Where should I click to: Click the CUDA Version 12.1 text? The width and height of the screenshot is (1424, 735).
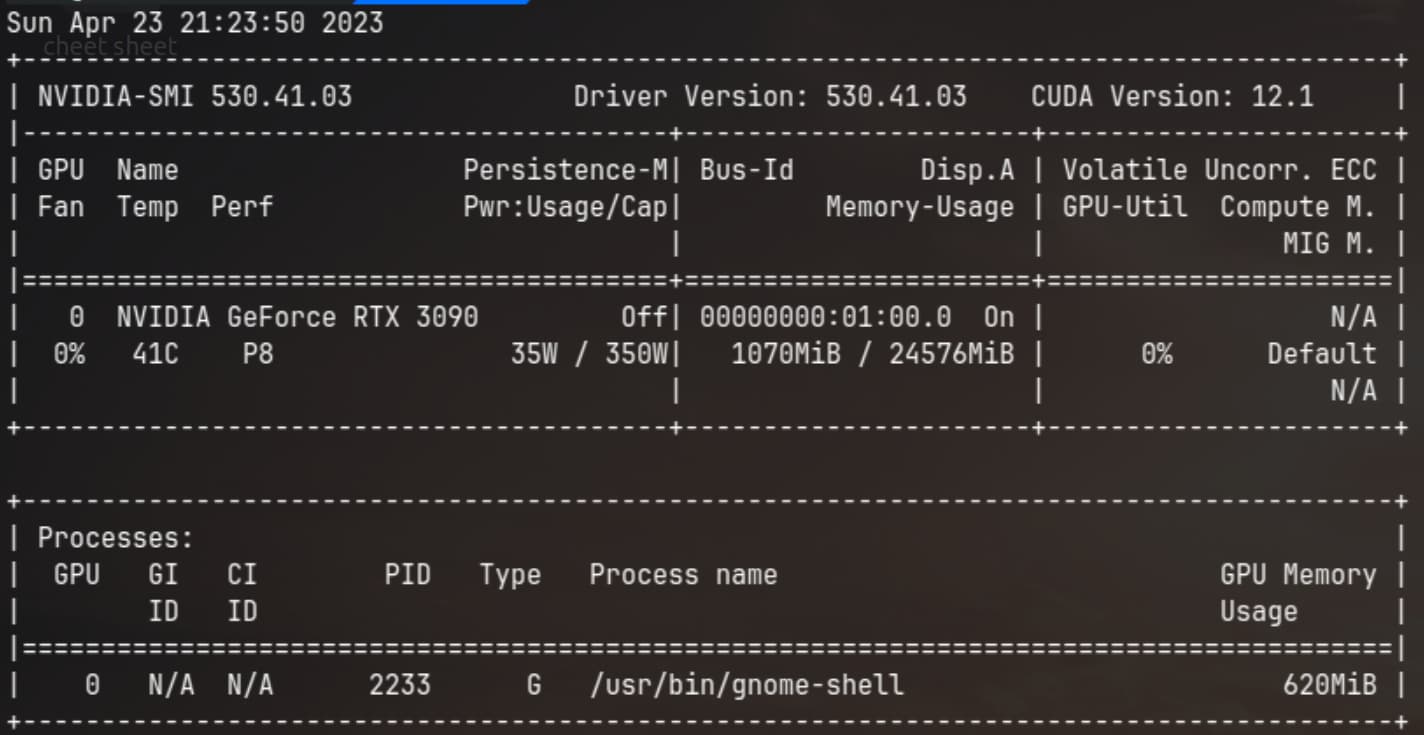pos(1172,96)
